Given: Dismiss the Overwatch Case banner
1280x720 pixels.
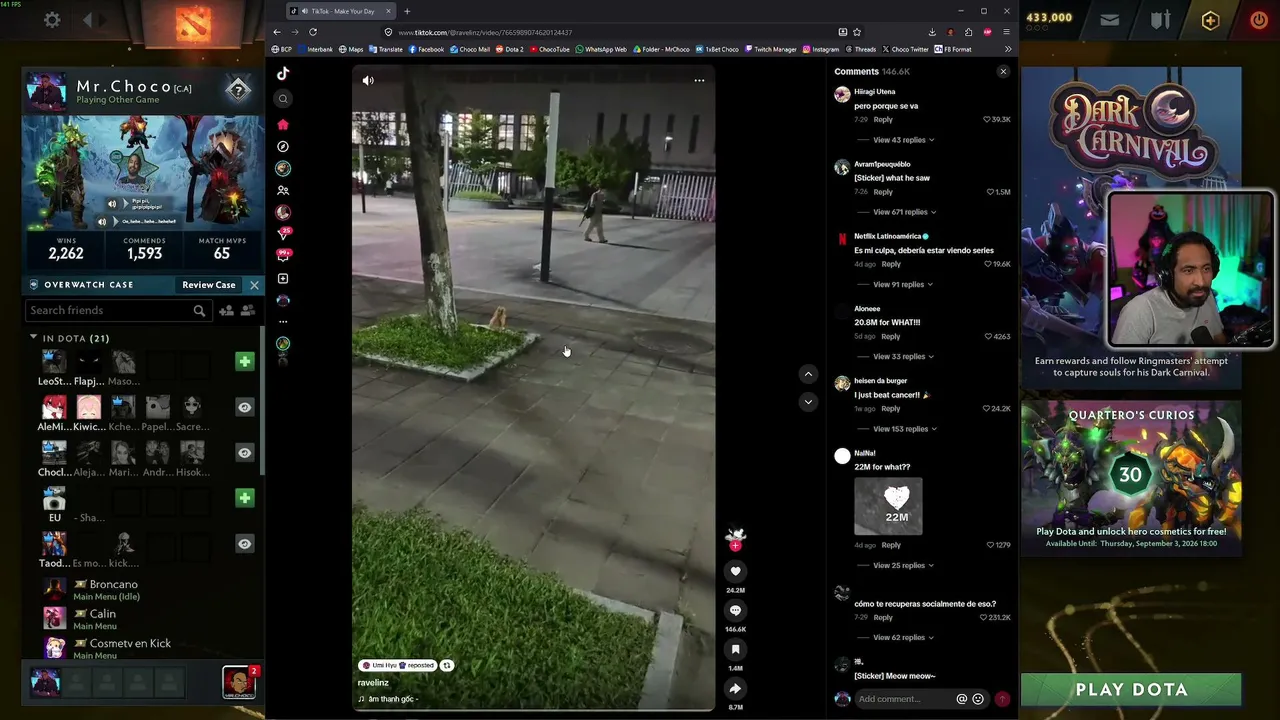Looking at the screenshot, I should point(254,285).
